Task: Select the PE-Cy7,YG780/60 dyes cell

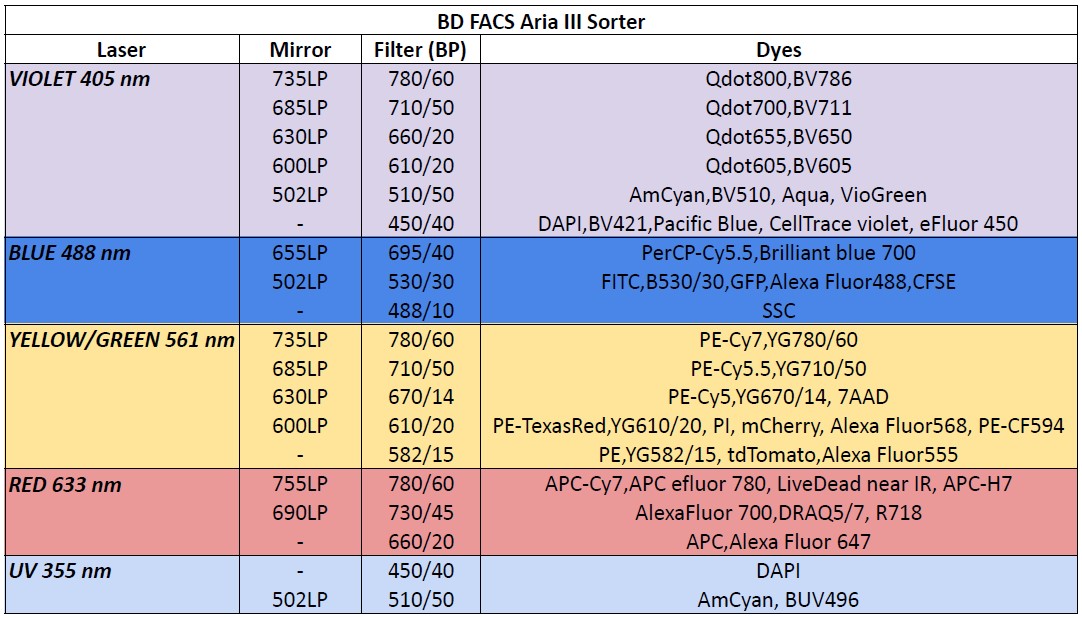Action: pos(779,339)
